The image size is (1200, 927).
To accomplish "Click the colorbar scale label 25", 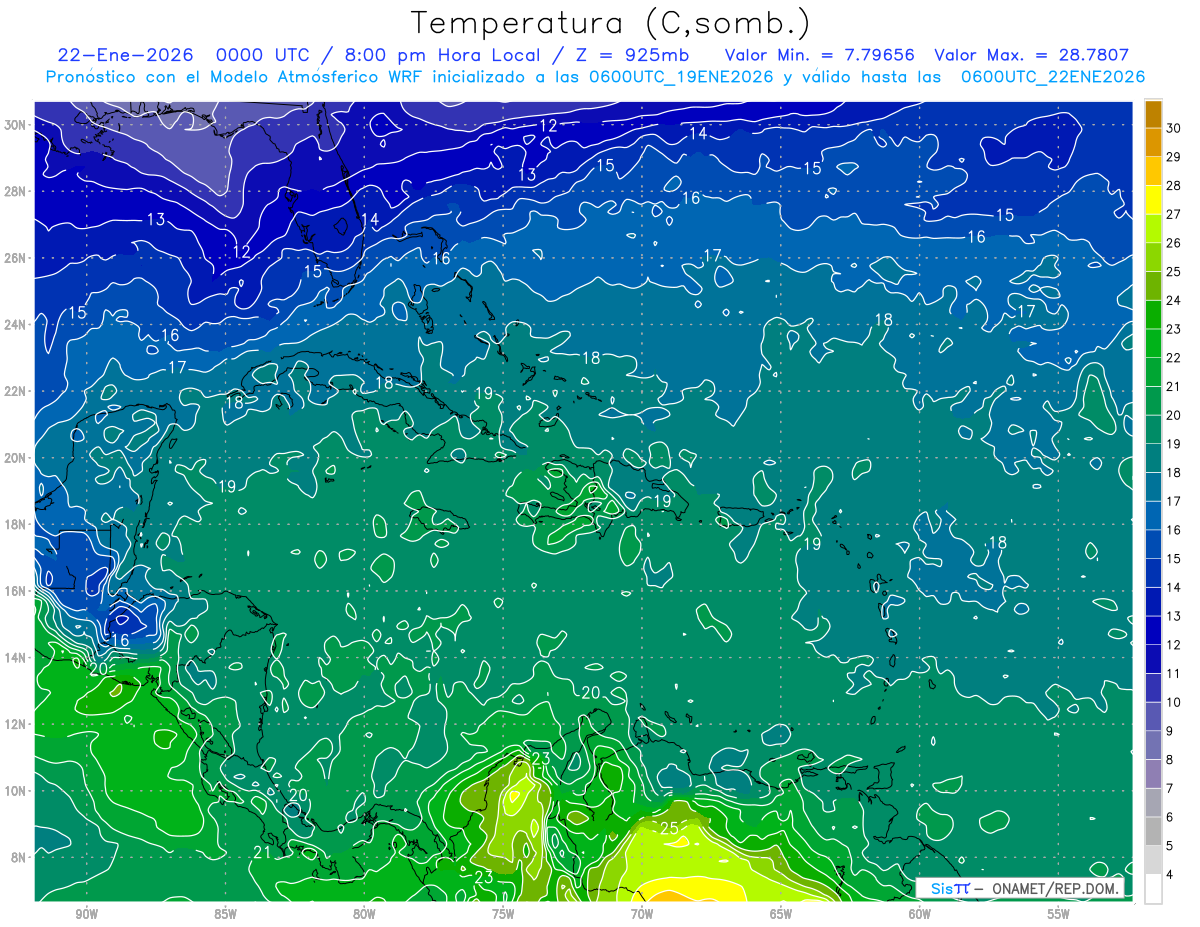I will click(1174, 271).
